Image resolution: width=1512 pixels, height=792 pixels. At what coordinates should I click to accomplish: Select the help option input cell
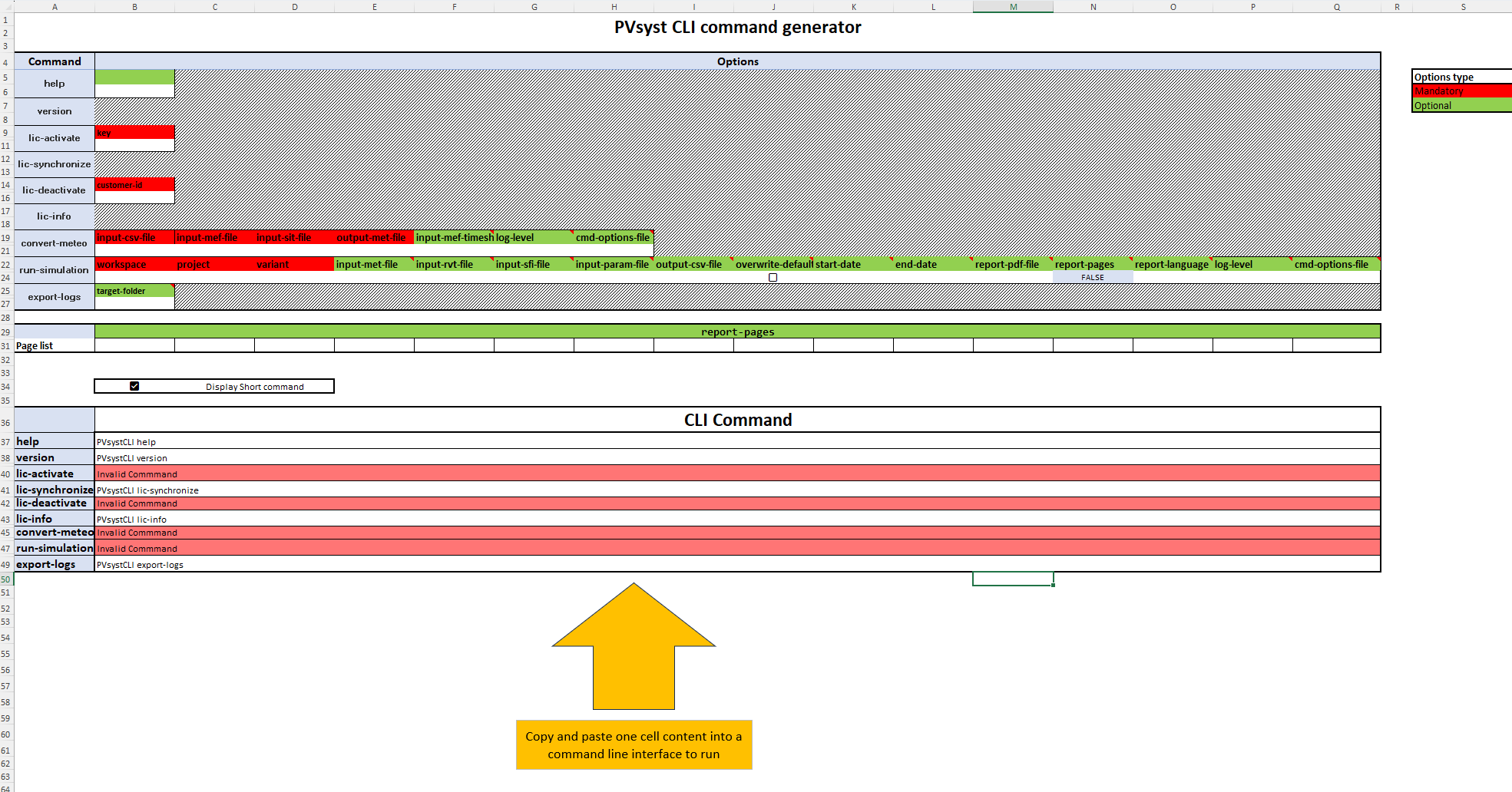134,91
